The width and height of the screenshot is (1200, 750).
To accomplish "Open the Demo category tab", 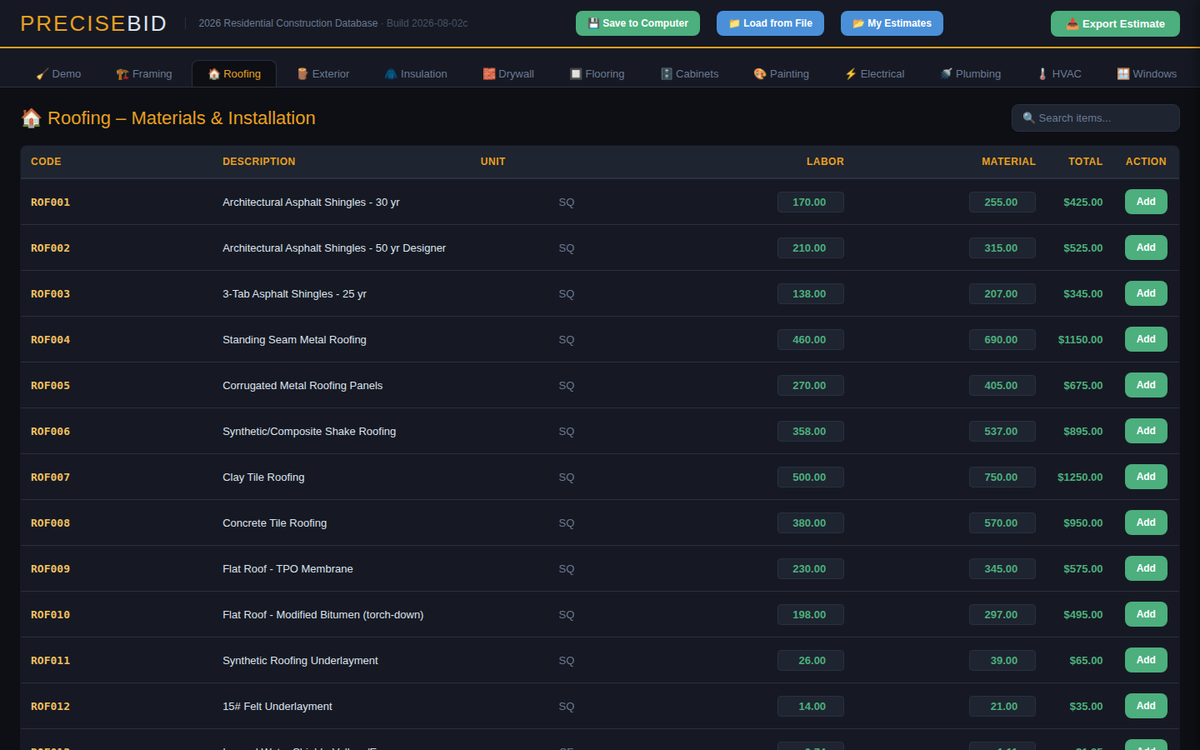I will pos(58,74).
